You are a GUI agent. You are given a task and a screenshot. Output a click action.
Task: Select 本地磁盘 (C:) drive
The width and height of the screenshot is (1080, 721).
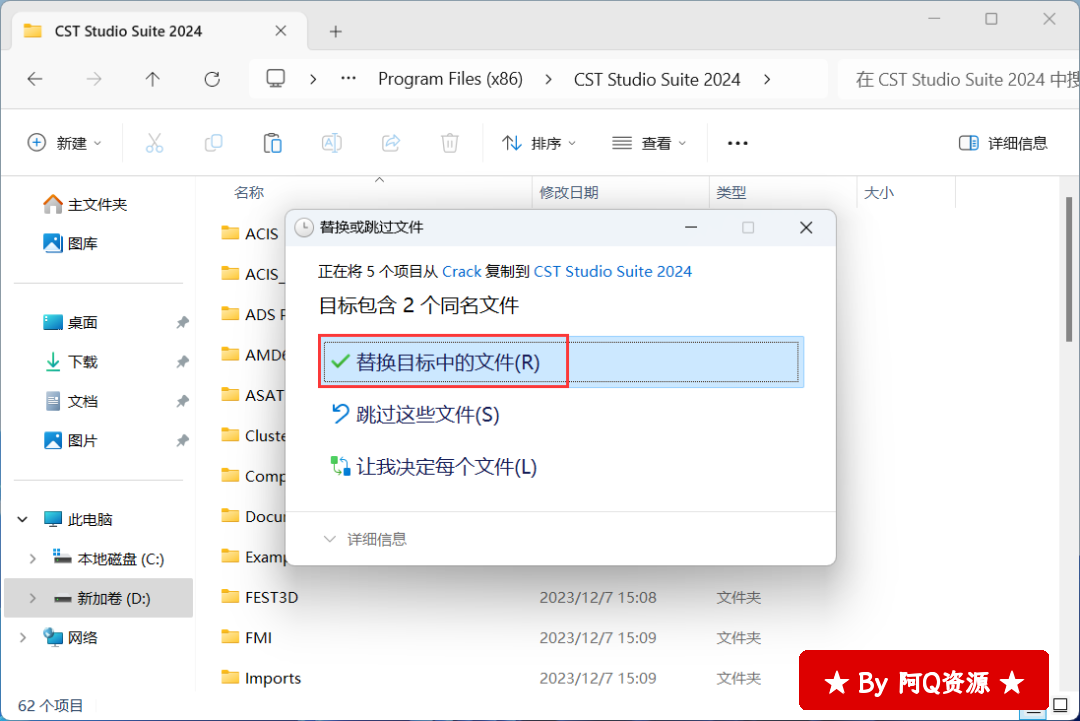tap(109, 558)
